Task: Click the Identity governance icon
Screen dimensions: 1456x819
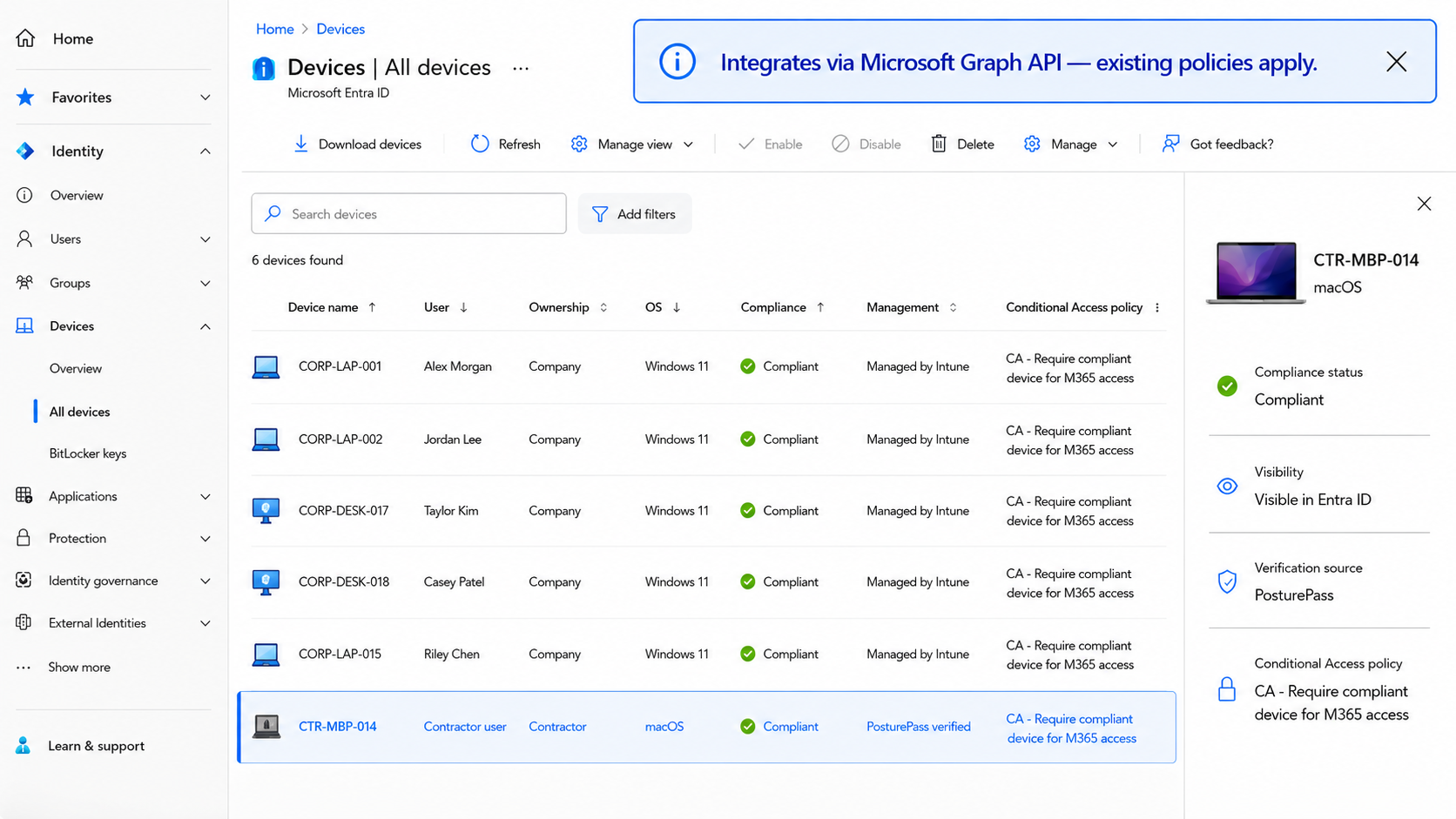Action: tap(24, 581)
